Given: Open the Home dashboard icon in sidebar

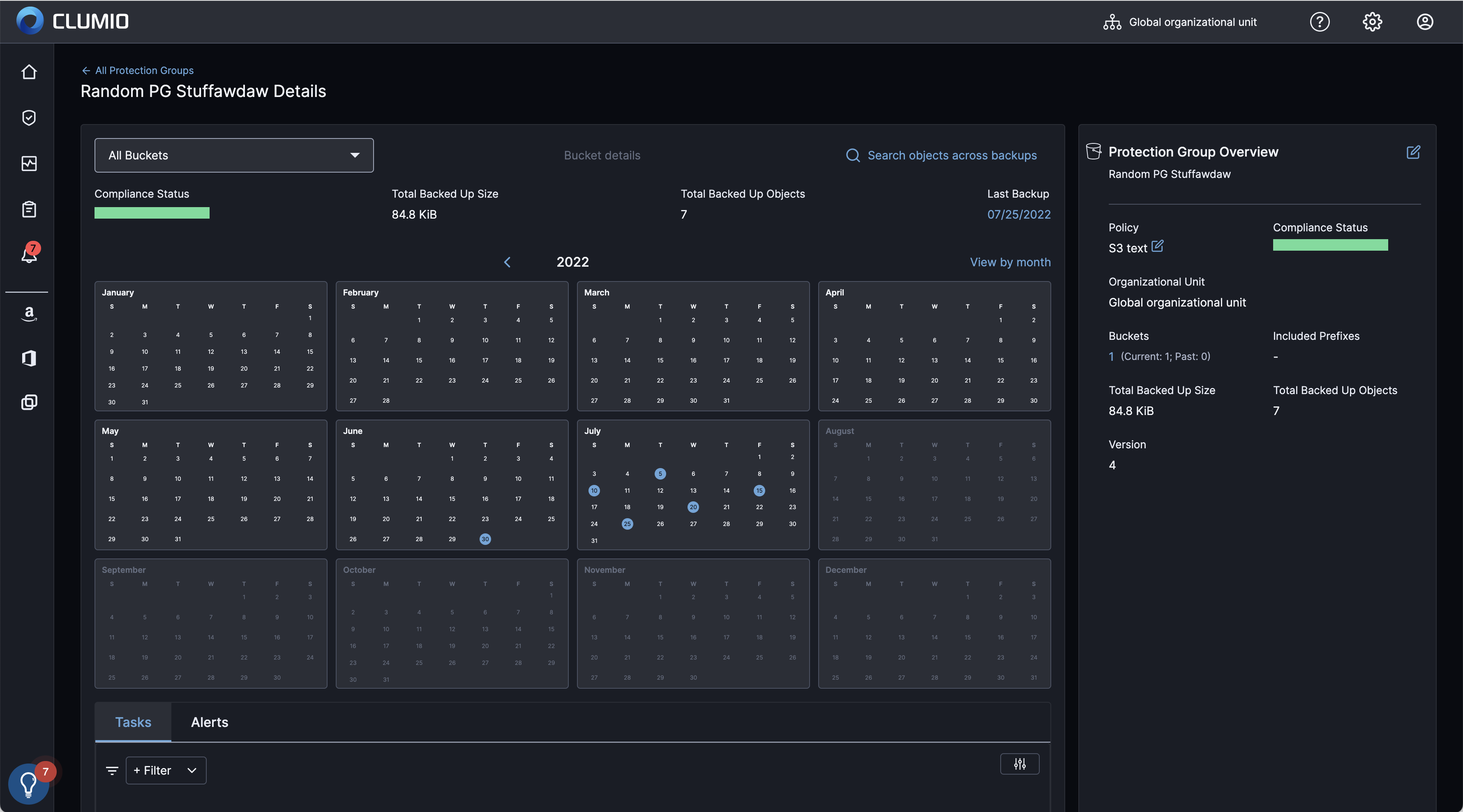Looking at the screenshot, I should 29,72.
